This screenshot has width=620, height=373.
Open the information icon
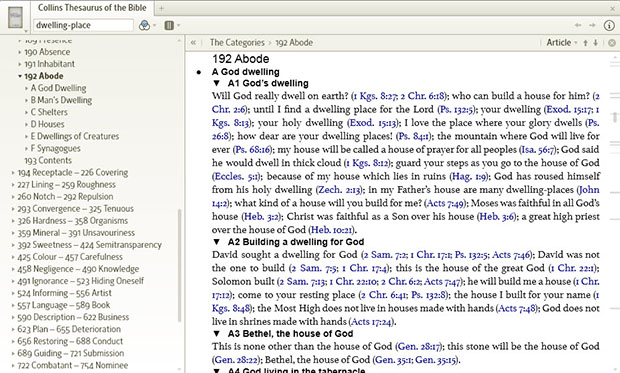tap(609, 25)
